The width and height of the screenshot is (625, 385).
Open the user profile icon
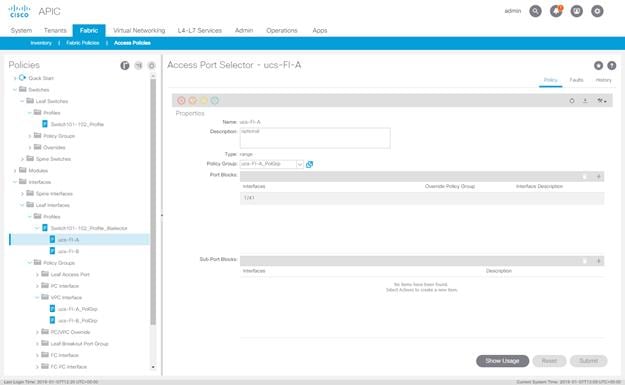(577, 11)
